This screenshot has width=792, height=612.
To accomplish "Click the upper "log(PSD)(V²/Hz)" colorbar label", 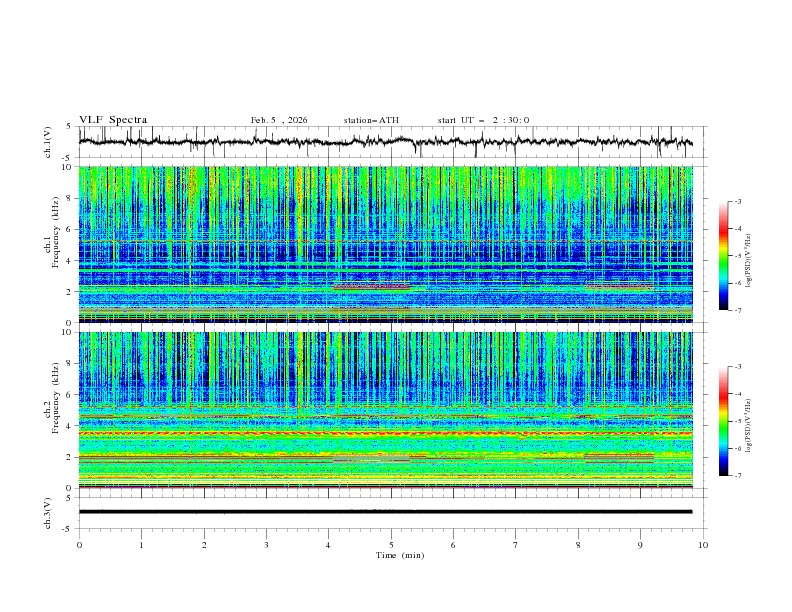I will point(748,261).
